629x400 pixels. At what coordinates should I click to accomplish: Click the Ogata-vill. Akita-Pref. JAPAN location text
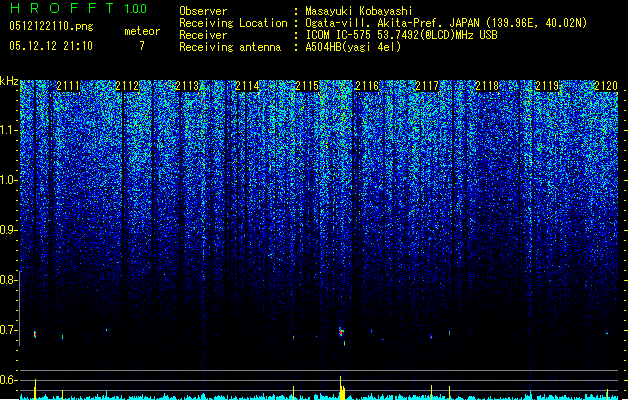[446, 23]
